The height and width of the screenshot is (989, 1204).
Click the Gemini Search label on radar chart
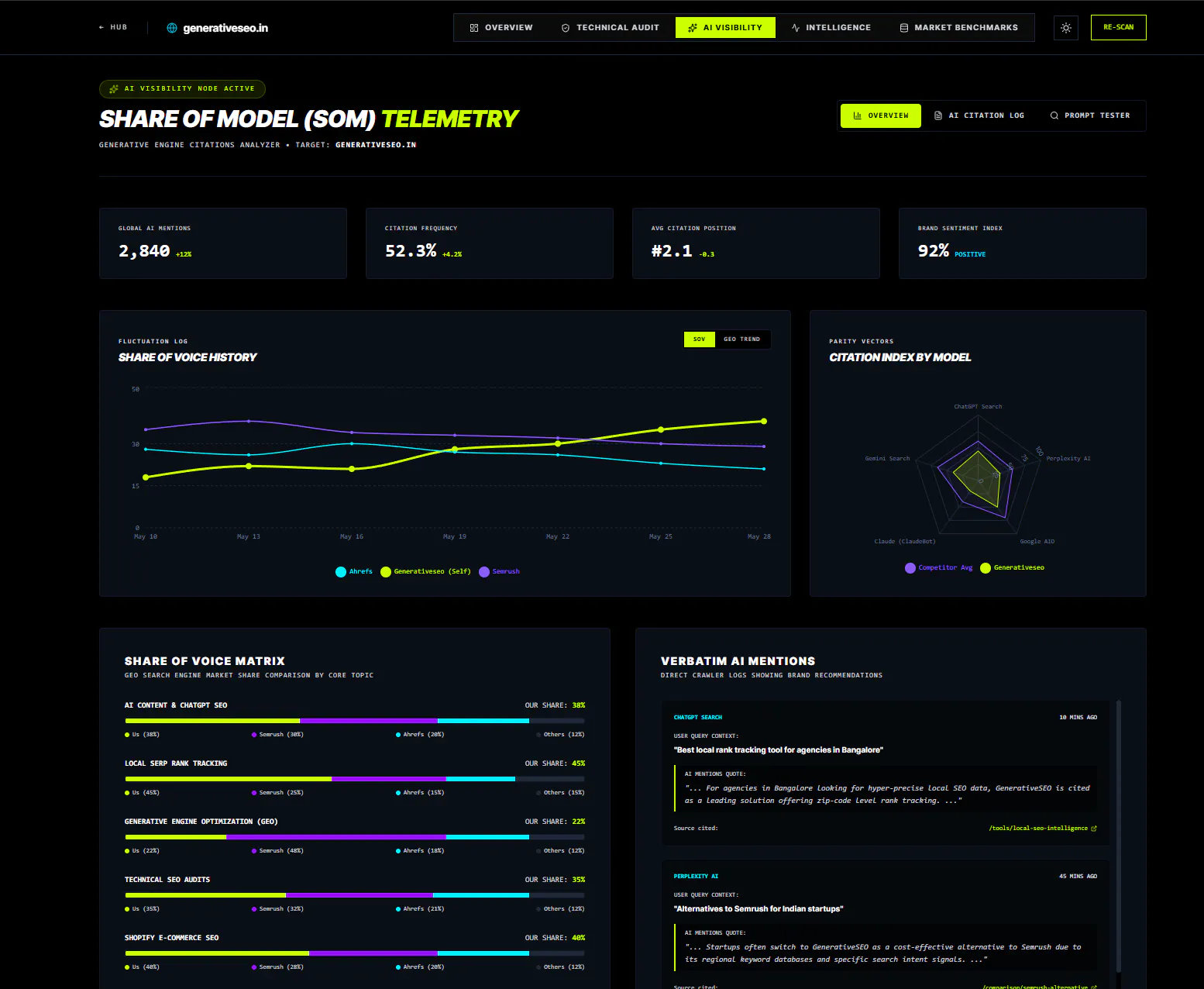click(x=888, y=459)
